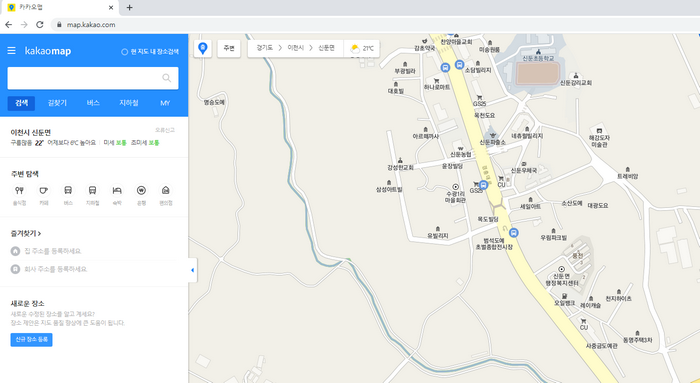Open the hamburger menu next to kakaomap

pyautogui.click(x=12, y=51)
